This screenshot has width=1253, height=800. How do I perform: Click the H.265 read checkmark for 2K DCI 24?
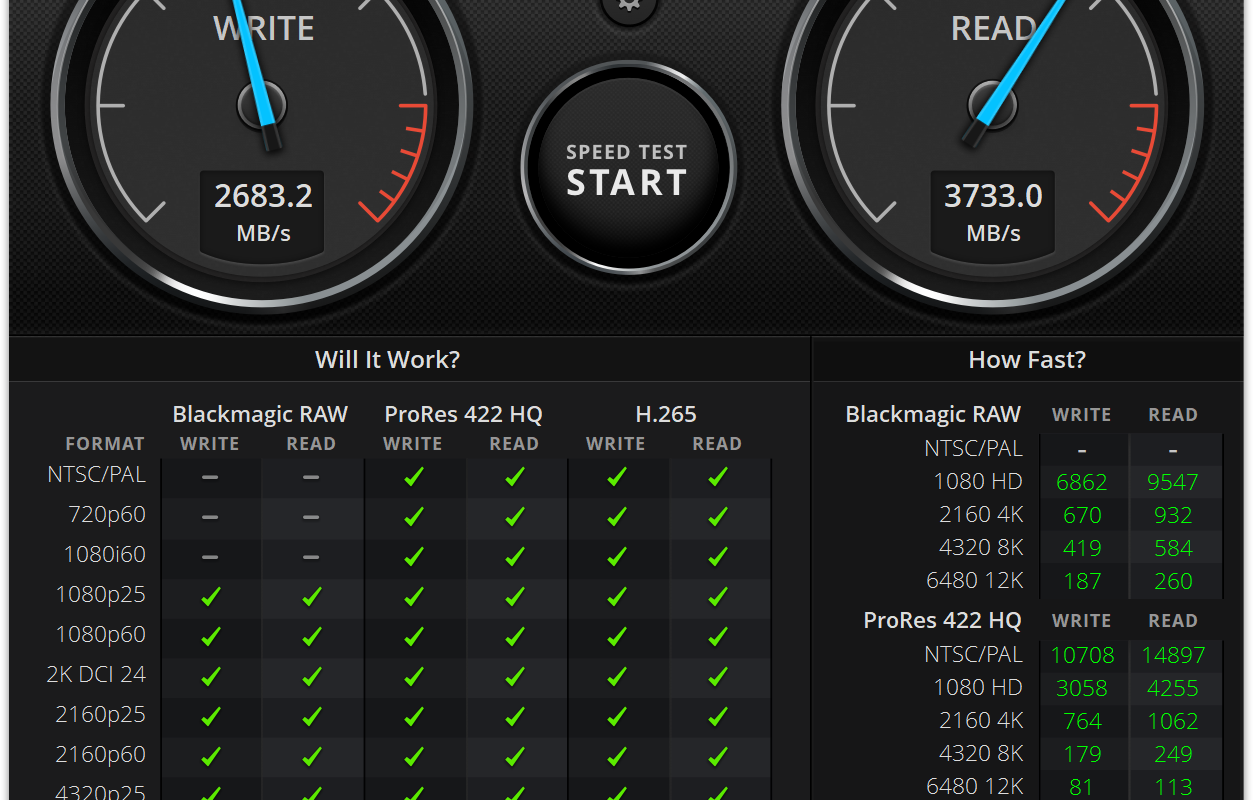tap(718, 677)
